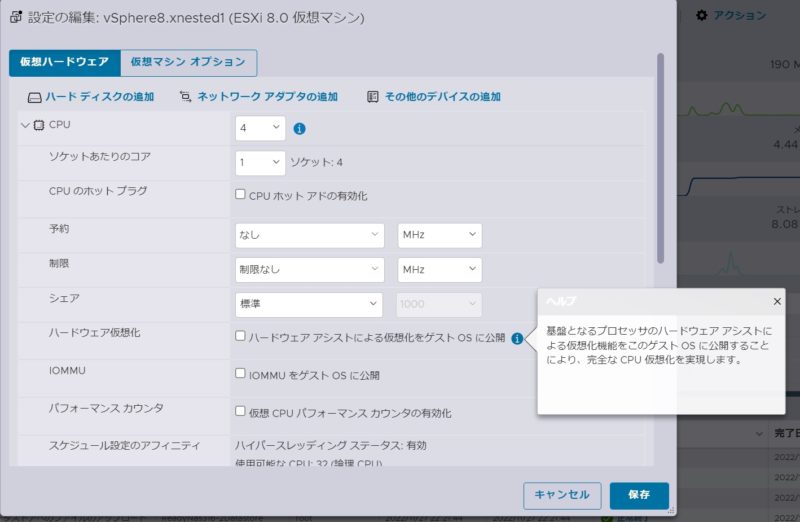Screen dimensions: 800x522
Task: Click the VM settings title icon
Action: pyautogui.click(x=16, y=17)
